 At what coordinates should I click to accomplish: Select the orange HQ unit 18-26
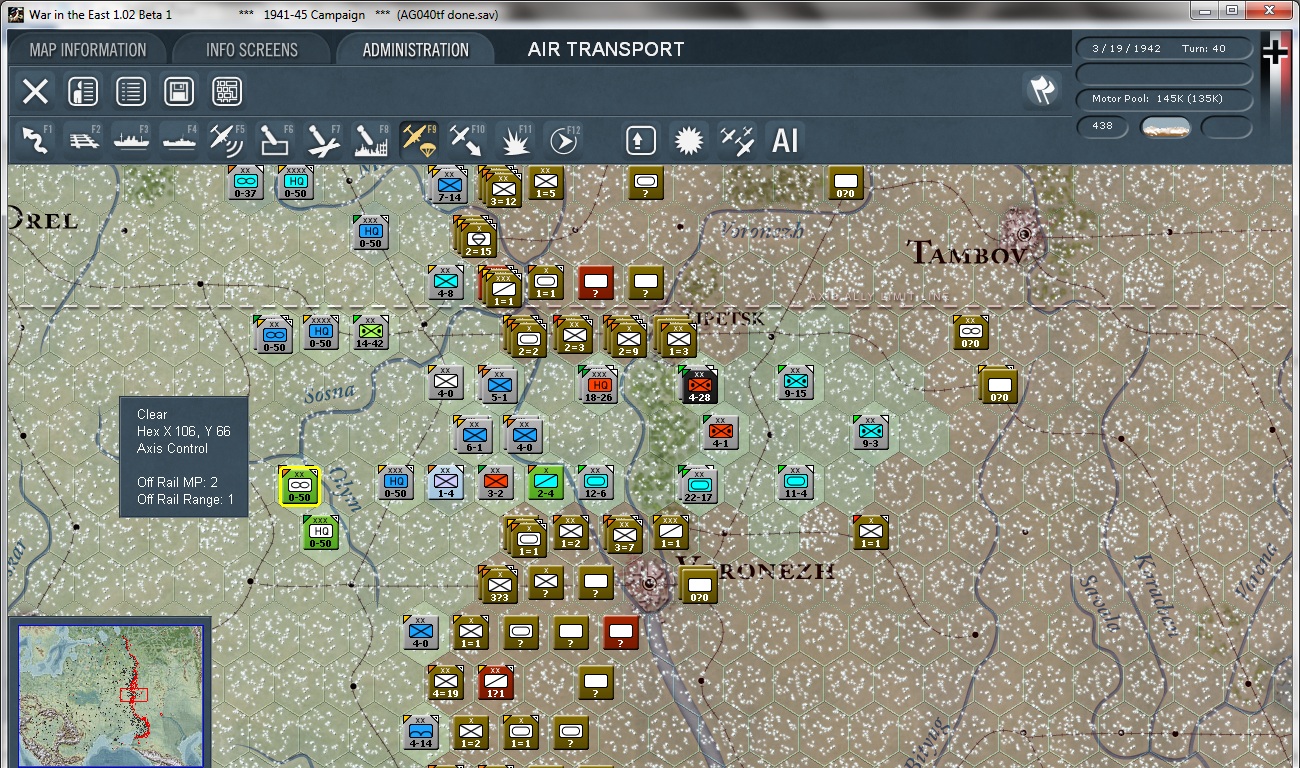pos(598,384)
